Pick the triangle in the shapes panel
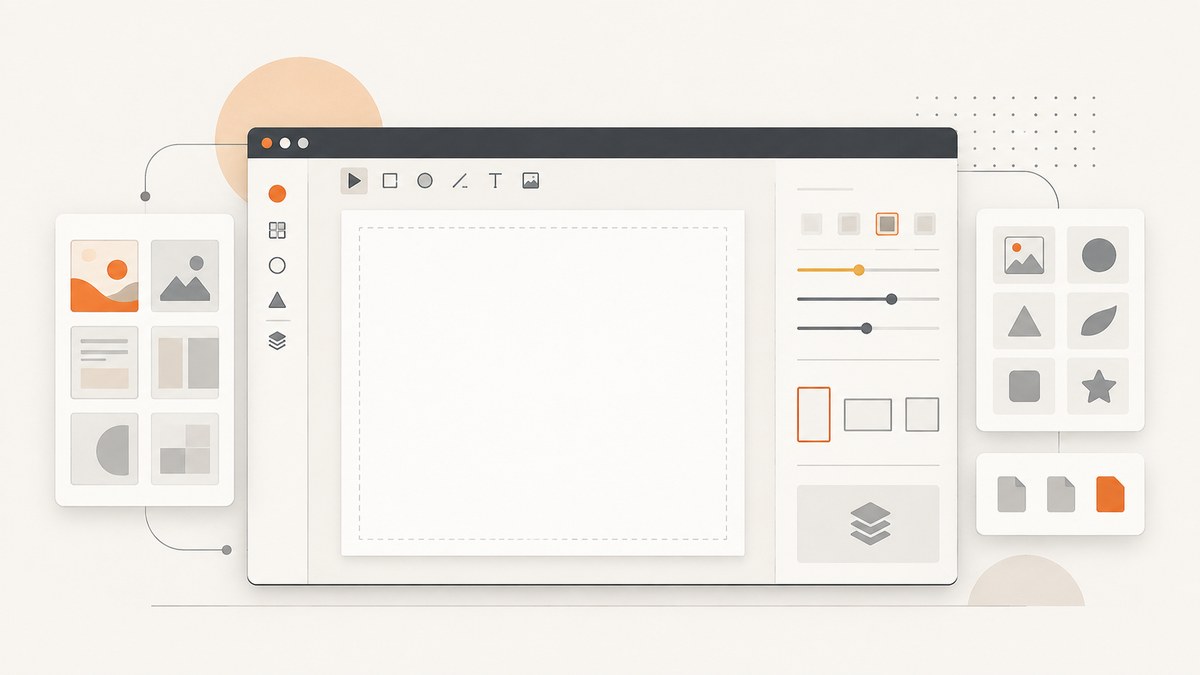Screen dimensions: 1200x675 tap(1024, 321)
